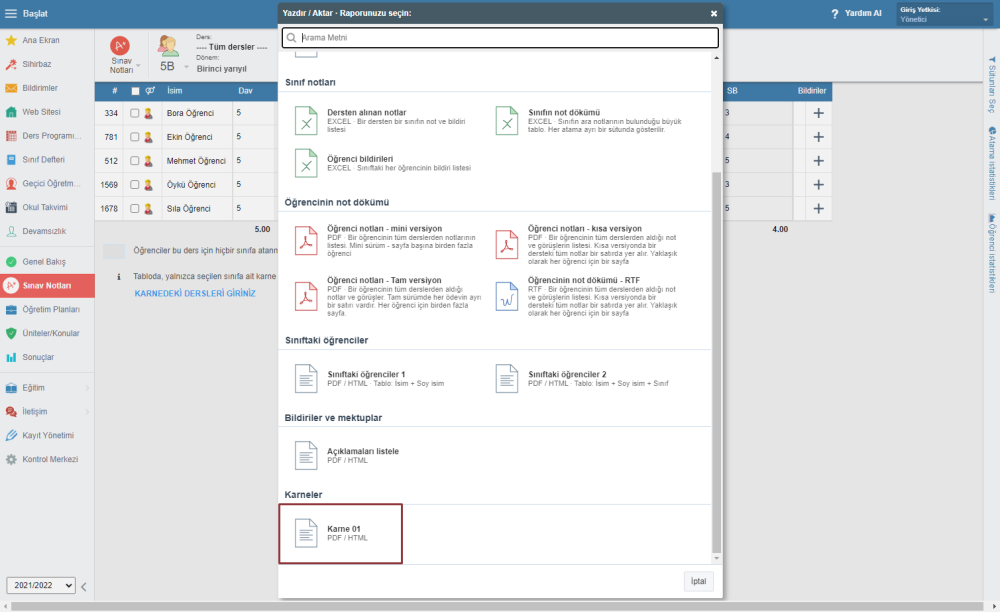Go to Web Sitesi in sidebar
1000x612 pixels.
click(x=41, y=112)
